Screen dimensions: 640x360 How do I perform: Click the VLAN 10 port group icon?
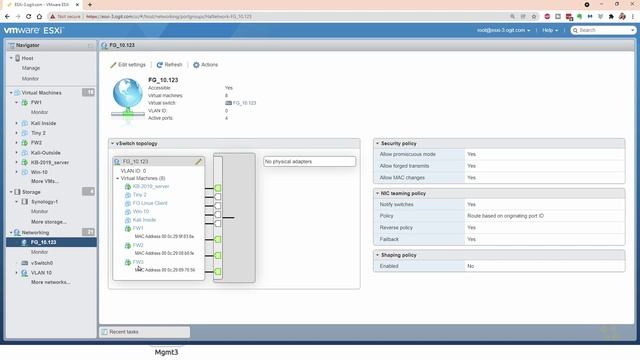click(x=24, y=273)
